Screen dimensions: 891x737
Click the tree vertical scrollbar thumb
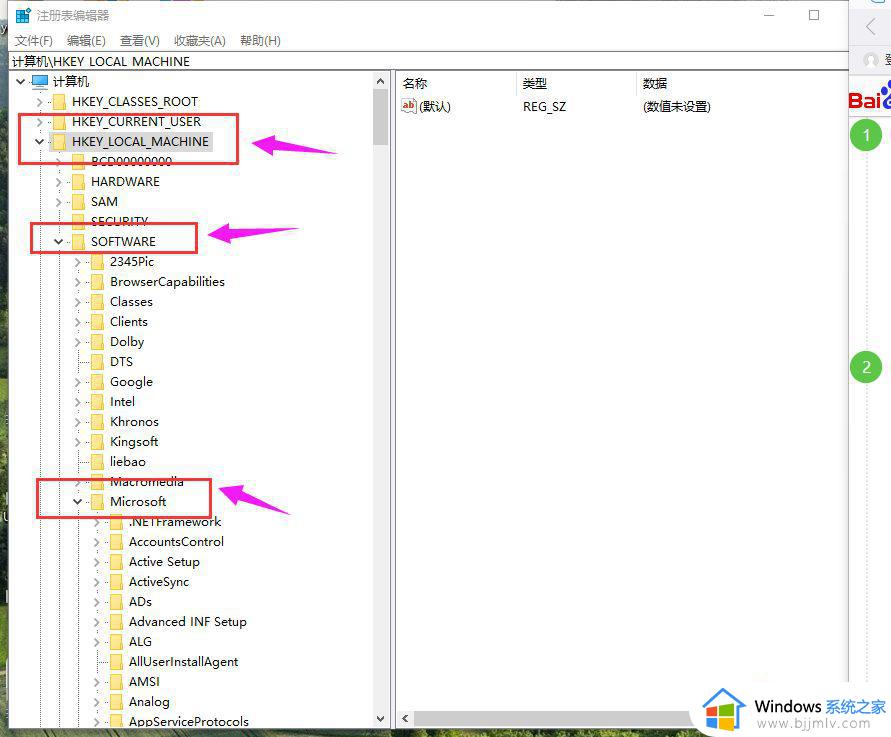point(380,118)
